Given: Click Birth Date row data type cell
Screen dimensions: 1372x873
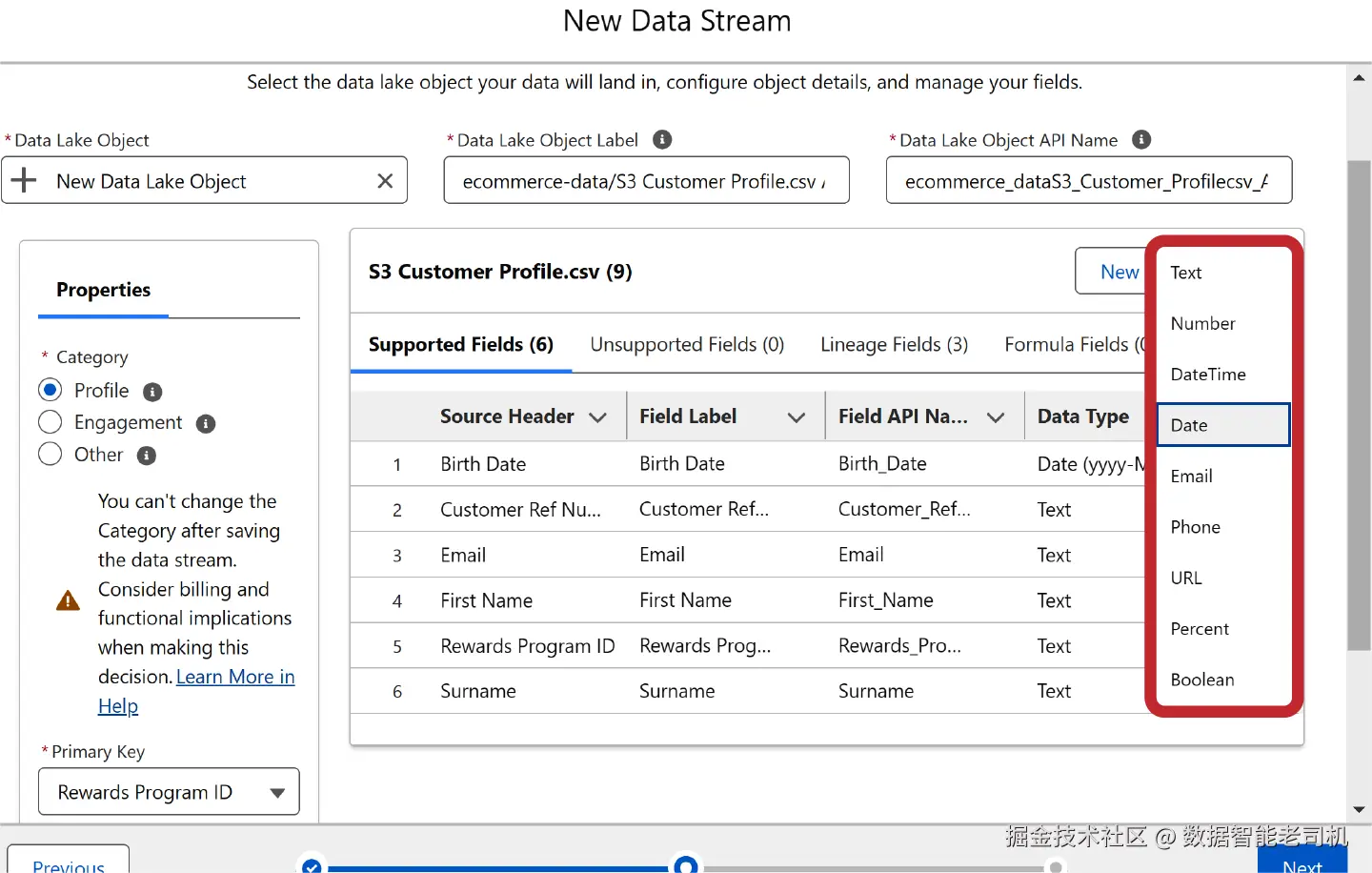Looking at the screenshot, I should tap(1091, 464).
